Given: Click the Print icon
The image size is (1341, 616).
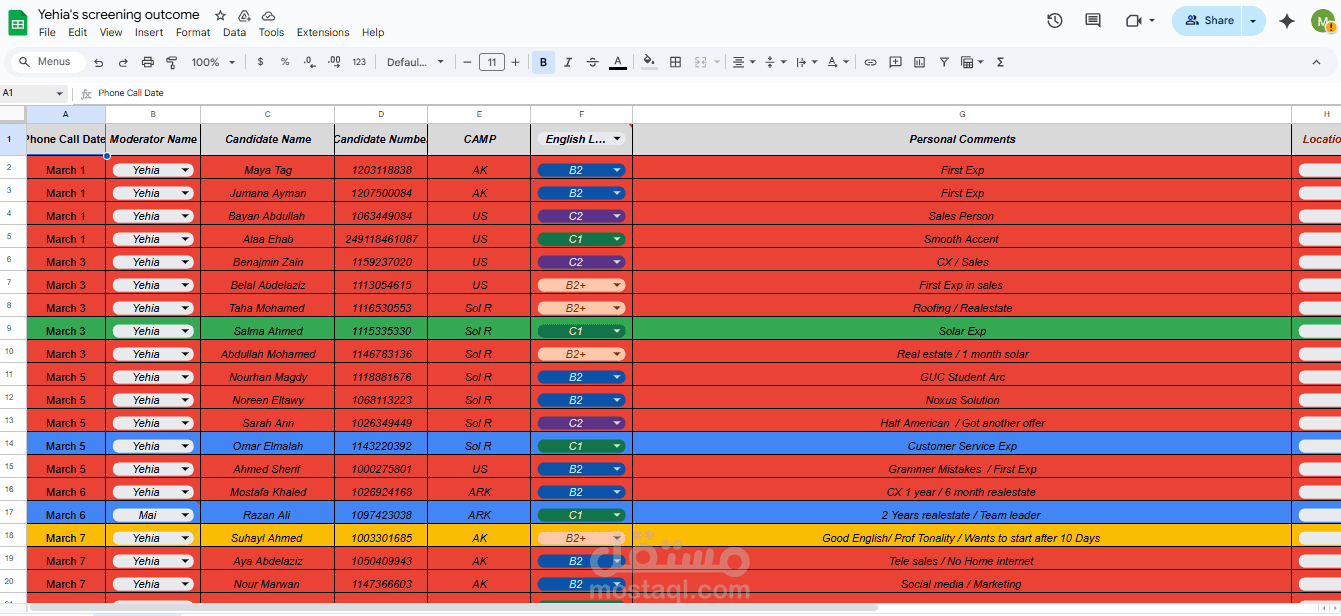Looking at the screenshot, I should [x=148, y=62].
